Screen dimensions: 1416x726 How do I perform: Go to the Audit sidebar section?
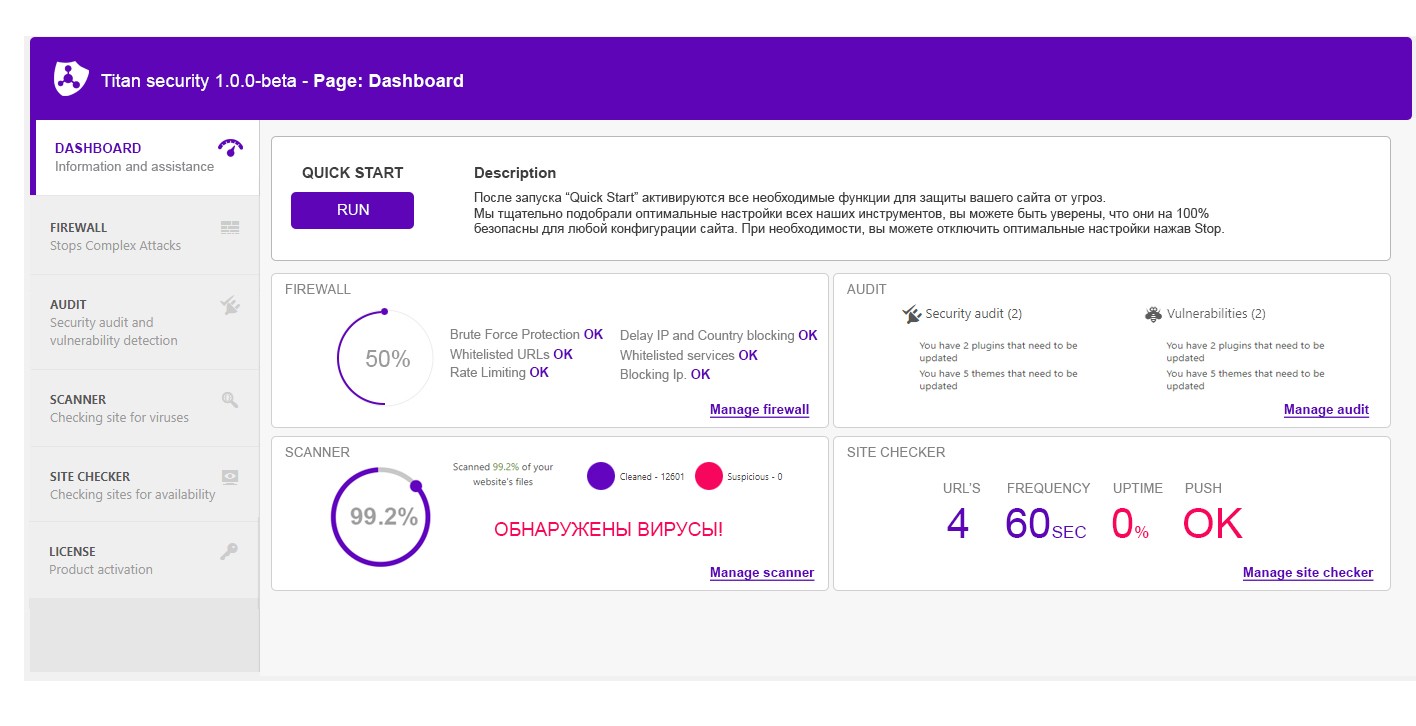click(144, 322)
